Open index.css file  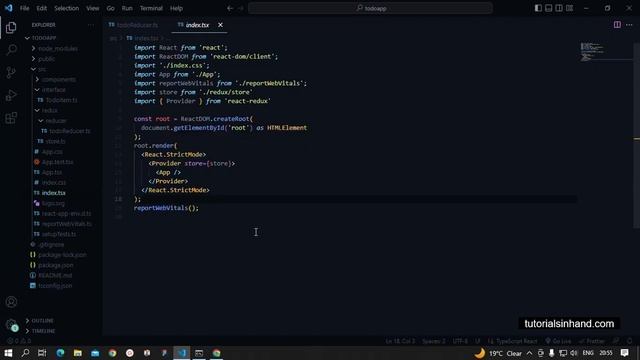coord(53,182)
